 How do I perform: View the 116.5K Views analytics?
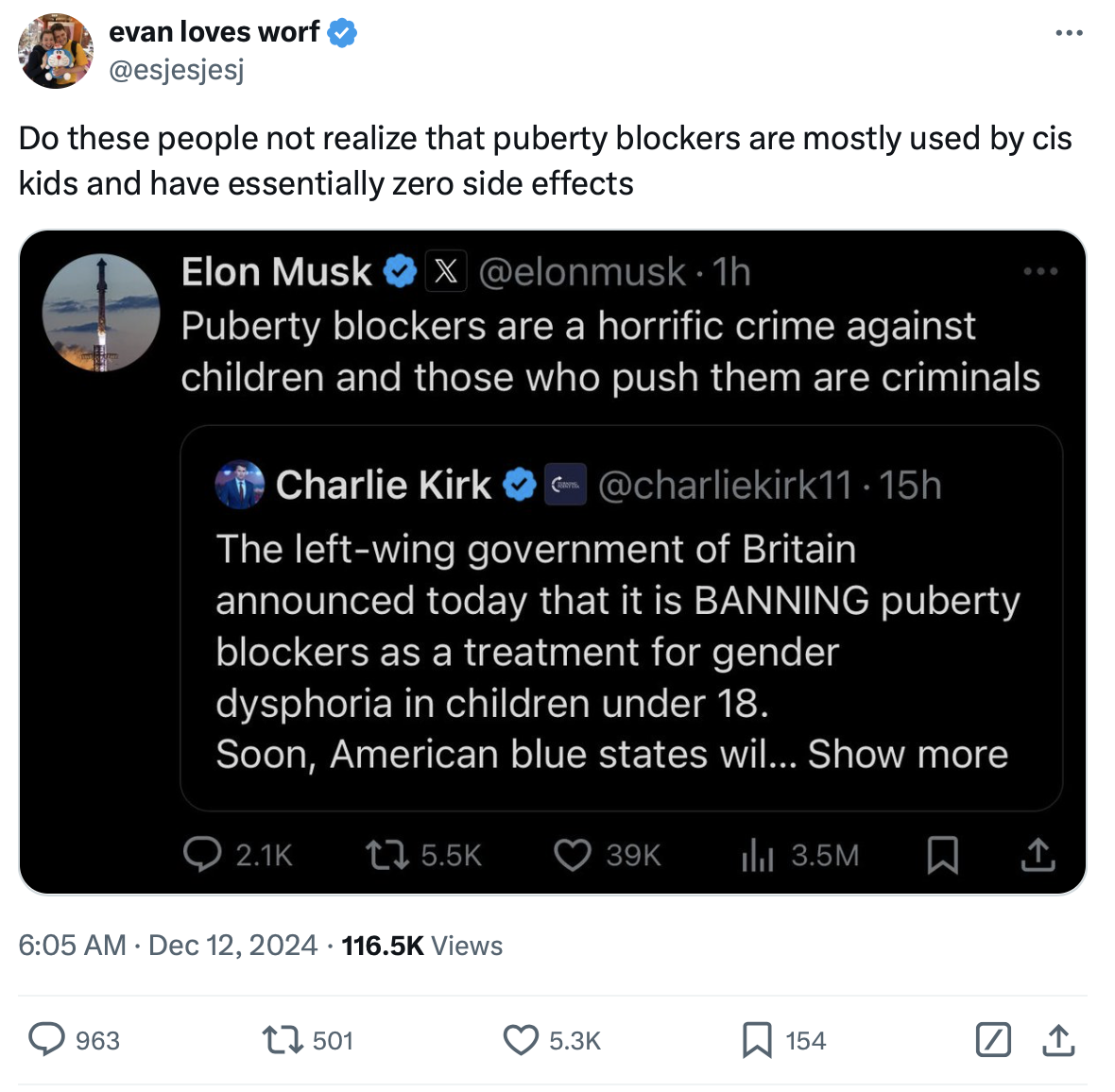click(421, 946)
